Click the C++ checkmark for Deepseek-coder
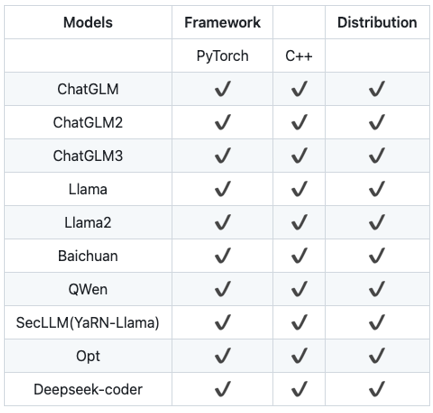The height and width of the screenshot is (413, 433). point(299,389)
